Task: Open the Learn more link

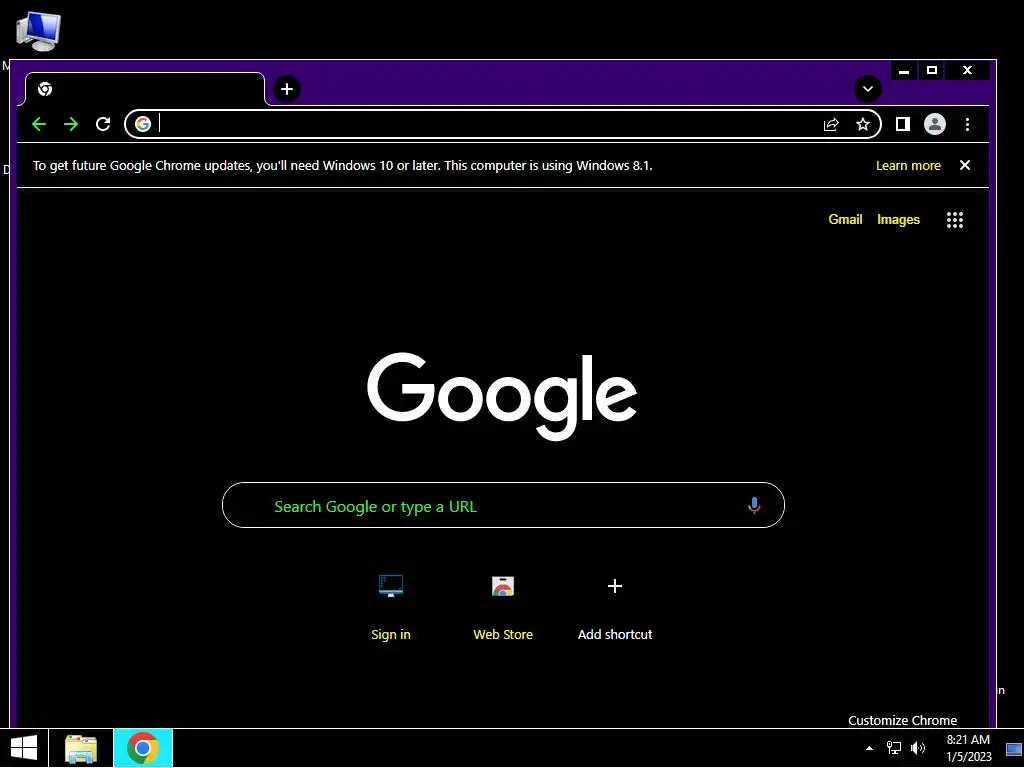Action: point(908,166)
